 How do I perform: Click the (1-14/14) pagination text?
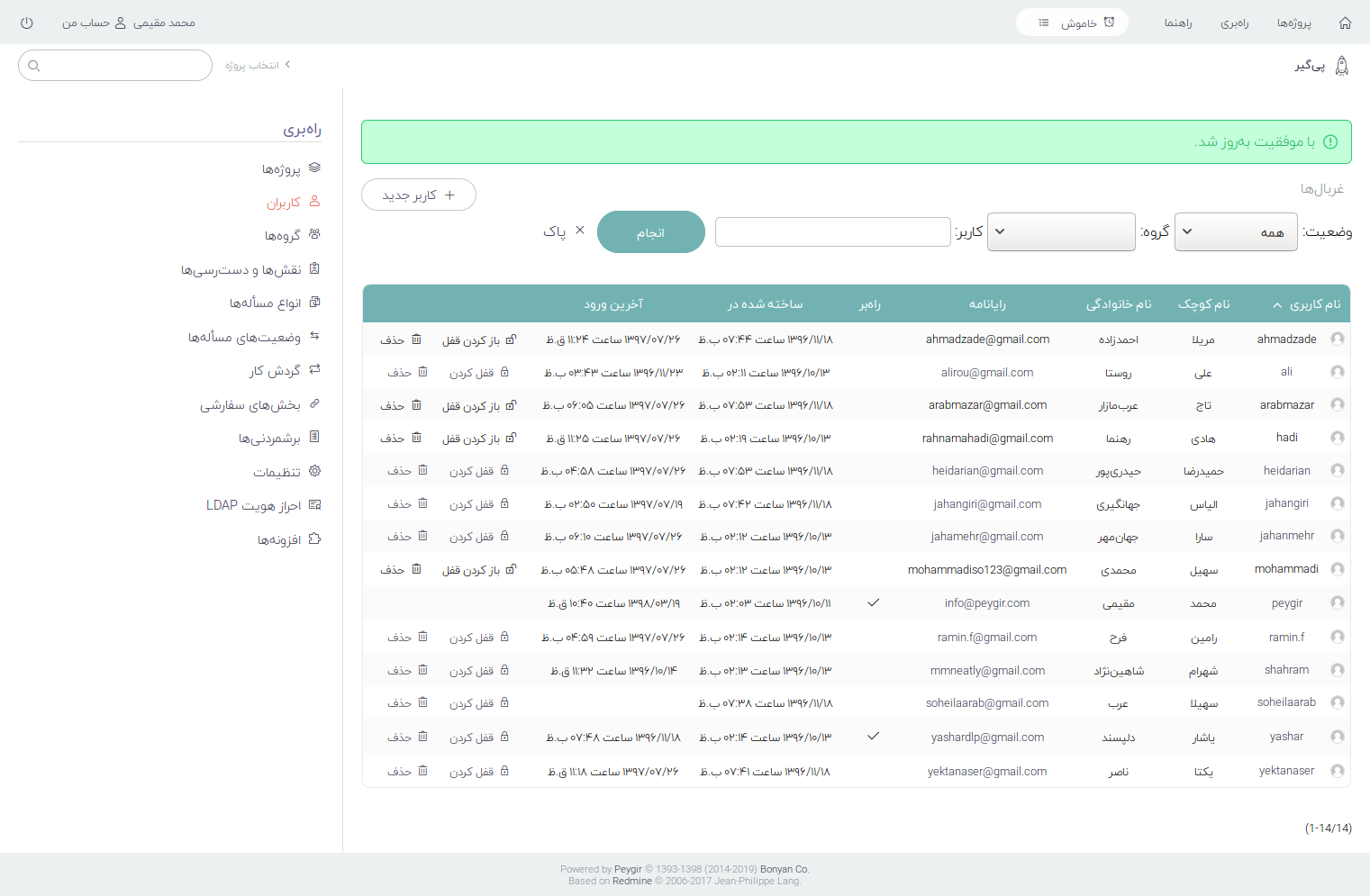(x=1329, y=828)
